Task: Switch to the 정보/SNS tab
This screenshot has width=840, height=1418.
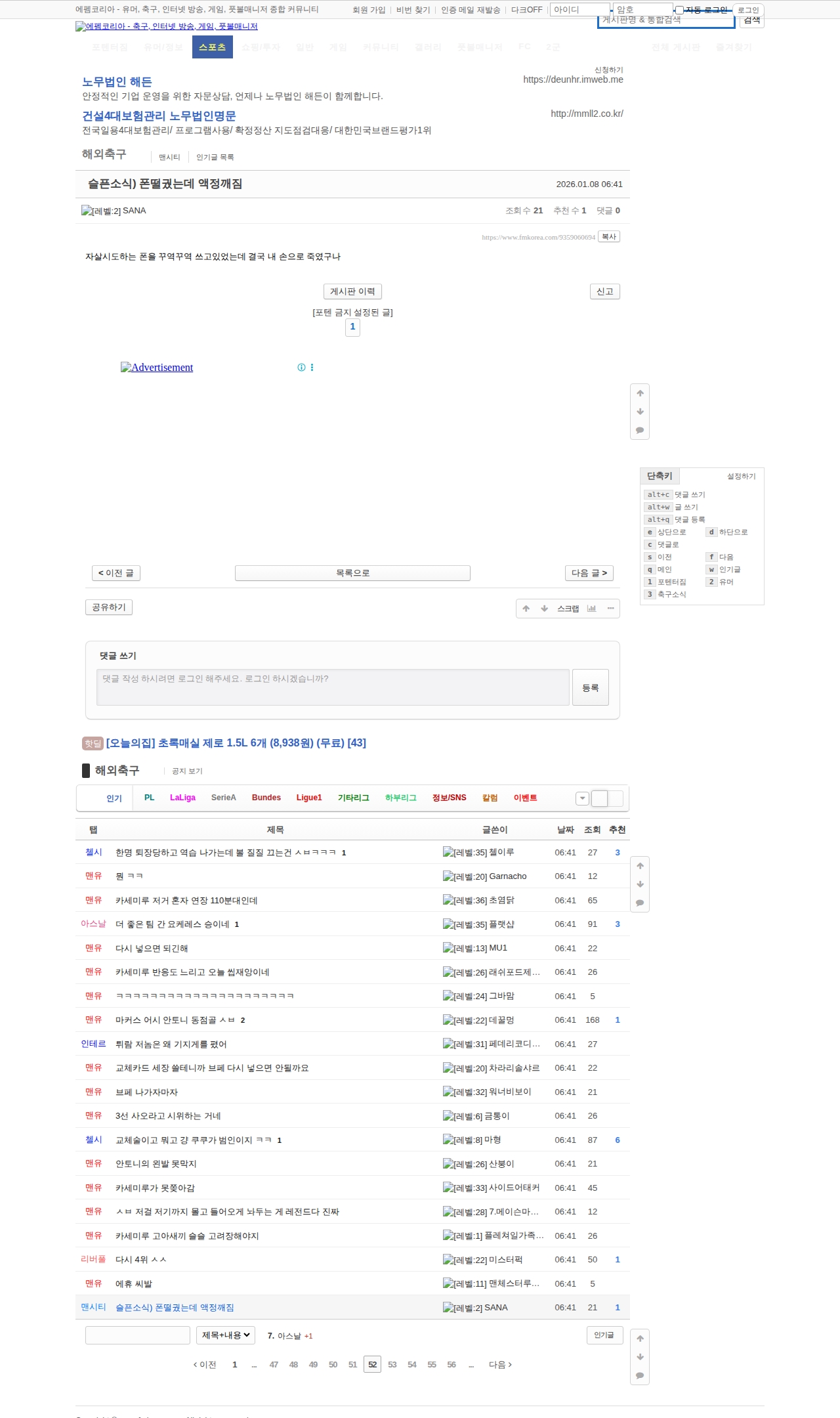Action: pos(450,798)
